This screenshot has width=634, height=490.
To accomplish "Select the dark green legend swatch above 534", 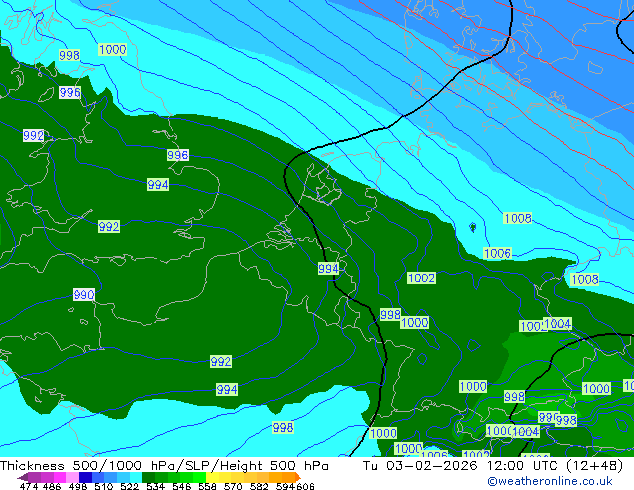I will (x=148, y=477).
